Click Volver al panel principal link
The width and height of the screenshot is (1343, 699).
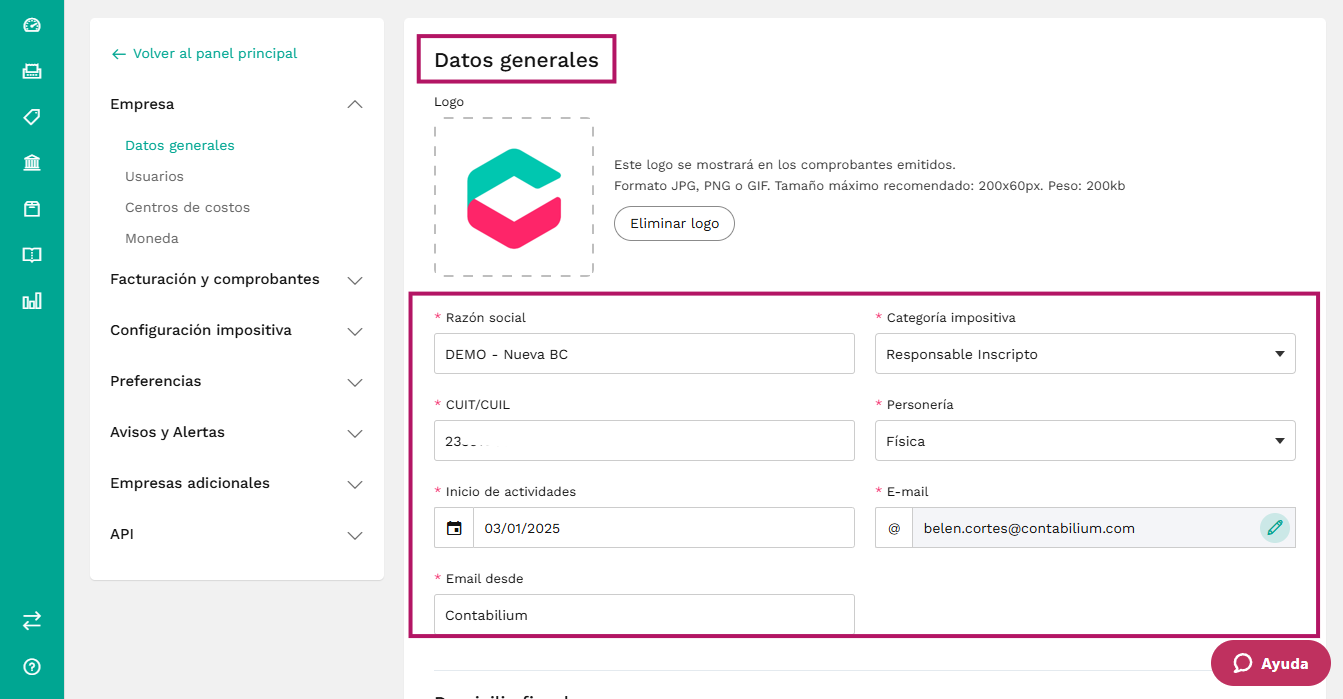[x=204, y=53]
